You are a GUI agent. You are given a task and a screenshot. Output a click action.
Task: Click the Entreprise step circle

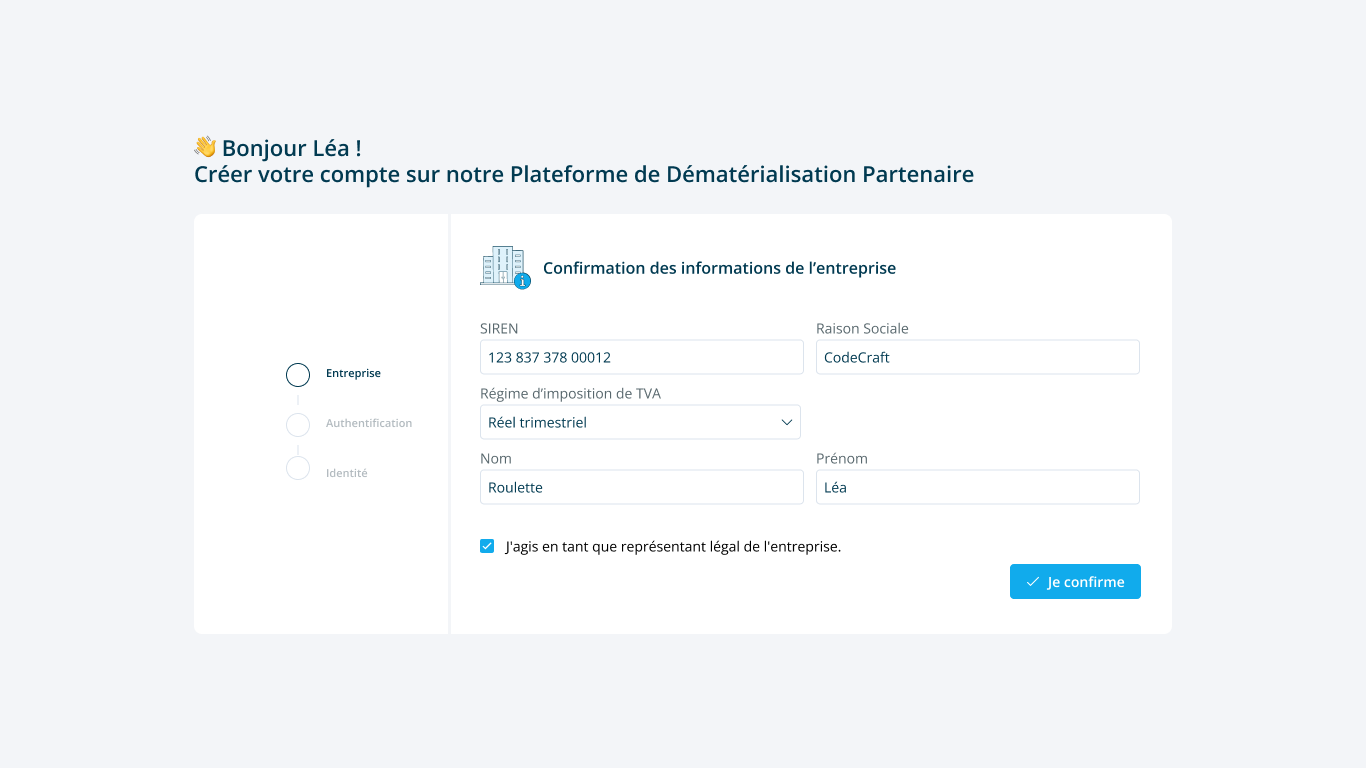(298, 375)
